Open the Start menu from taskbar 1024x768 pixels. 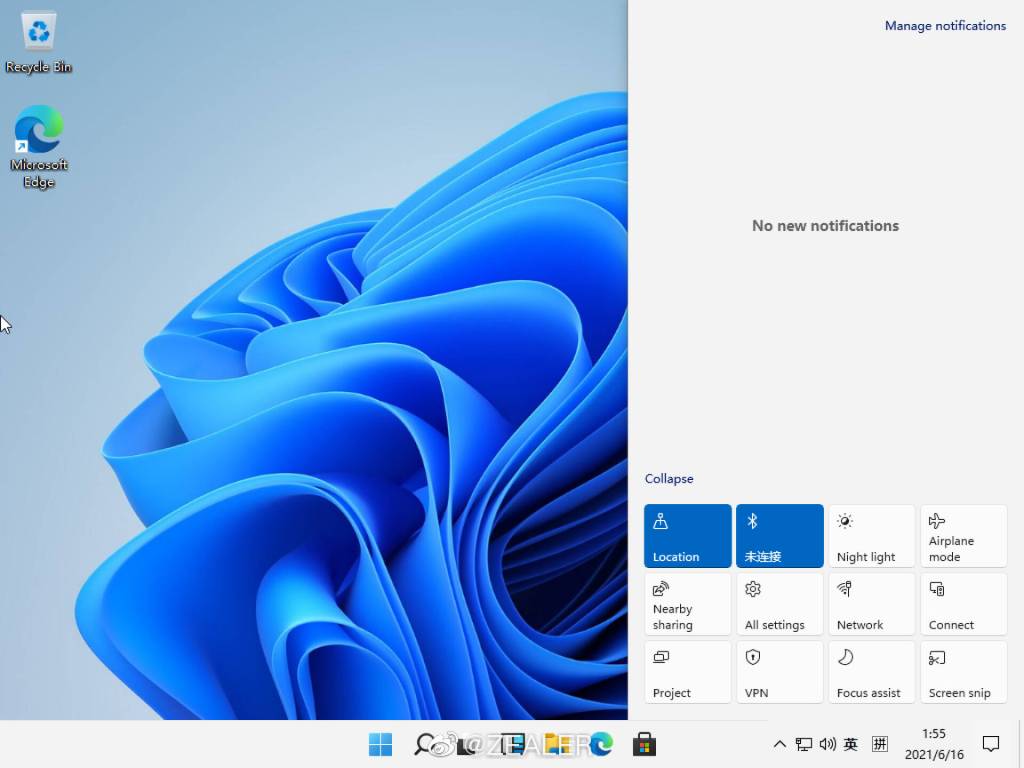point(380,744)
